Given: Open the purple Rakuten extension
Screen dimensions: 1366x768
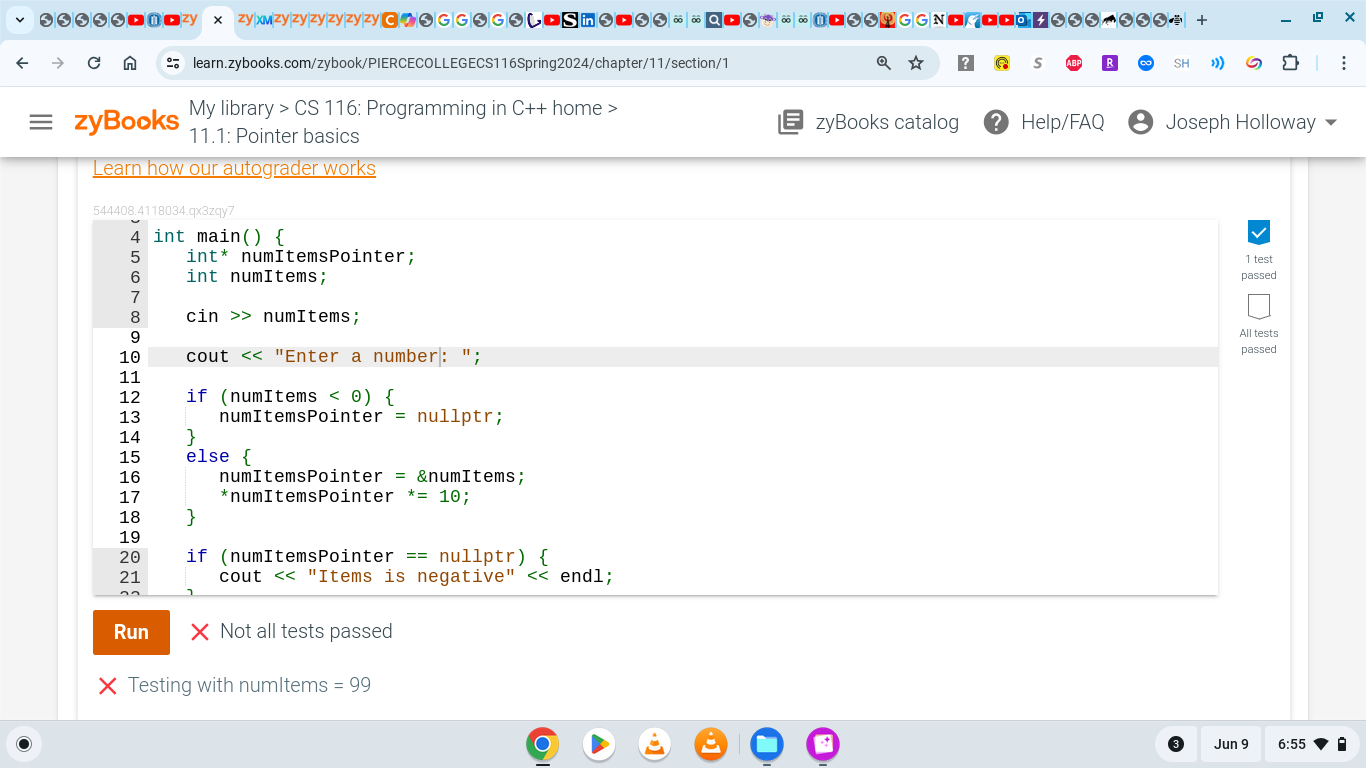Looking at the screenshot, I should pyautogui.click(x=1110, y=63).
